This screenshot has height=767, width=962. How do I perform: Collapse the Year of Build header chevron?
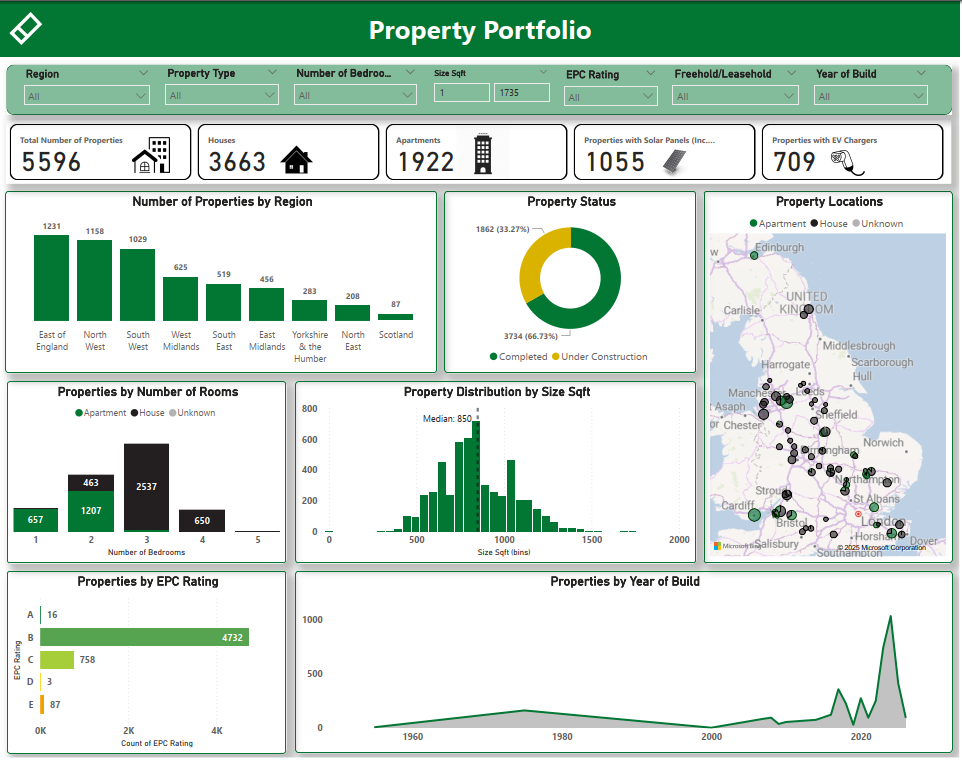click(921, 73)
